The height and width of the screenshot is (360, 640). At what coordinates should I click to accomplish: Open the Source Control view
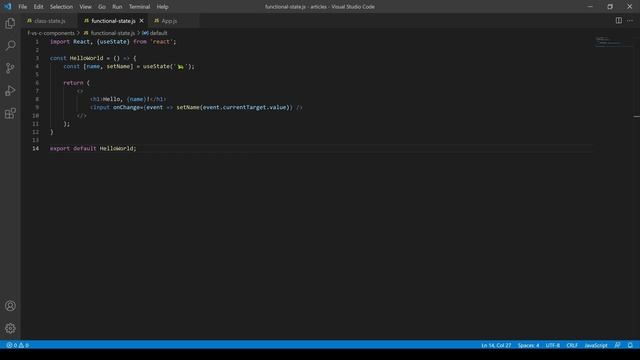pyautogui.click(x=10, y=68)
